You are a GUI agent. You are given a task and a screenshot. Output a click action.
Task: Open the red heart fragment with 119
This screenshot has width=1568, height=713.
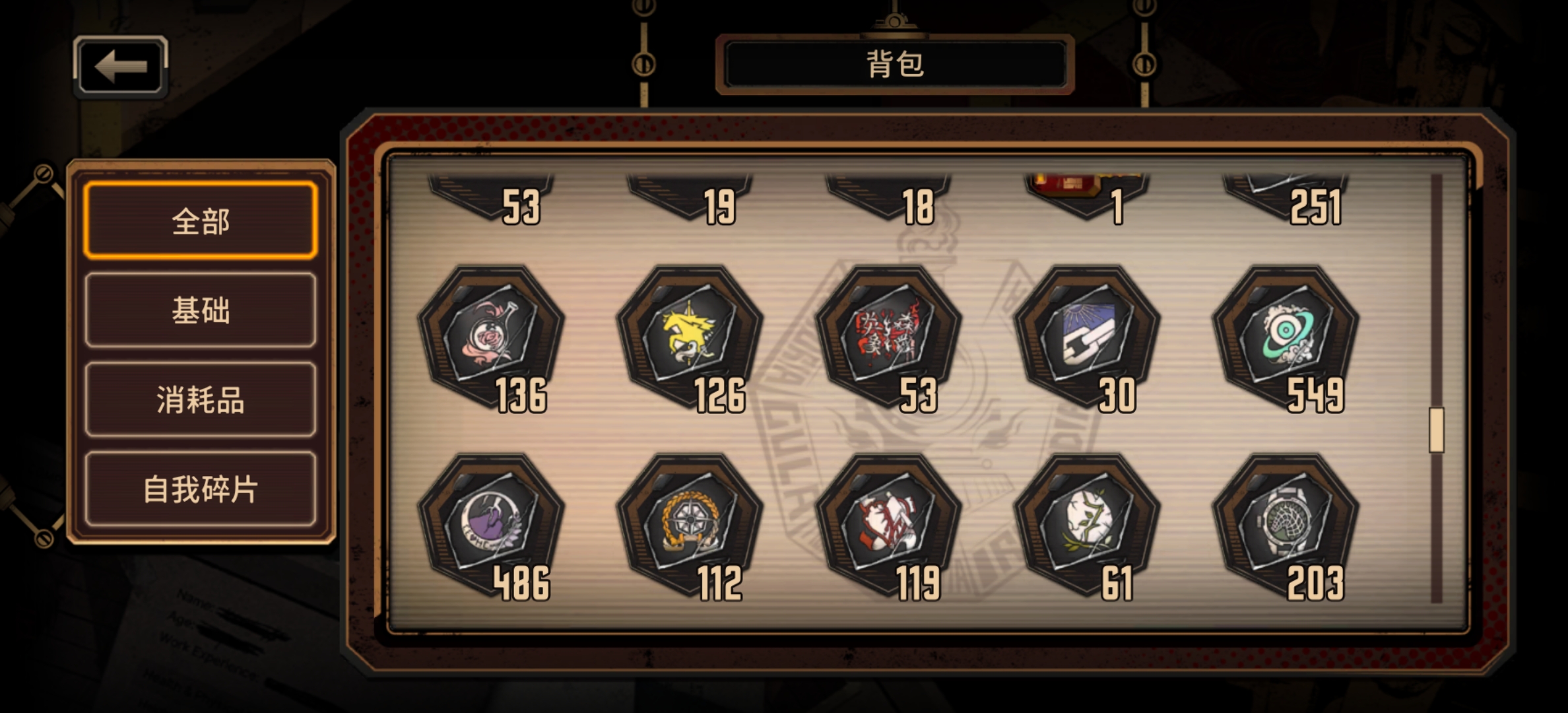coord(888,526)
